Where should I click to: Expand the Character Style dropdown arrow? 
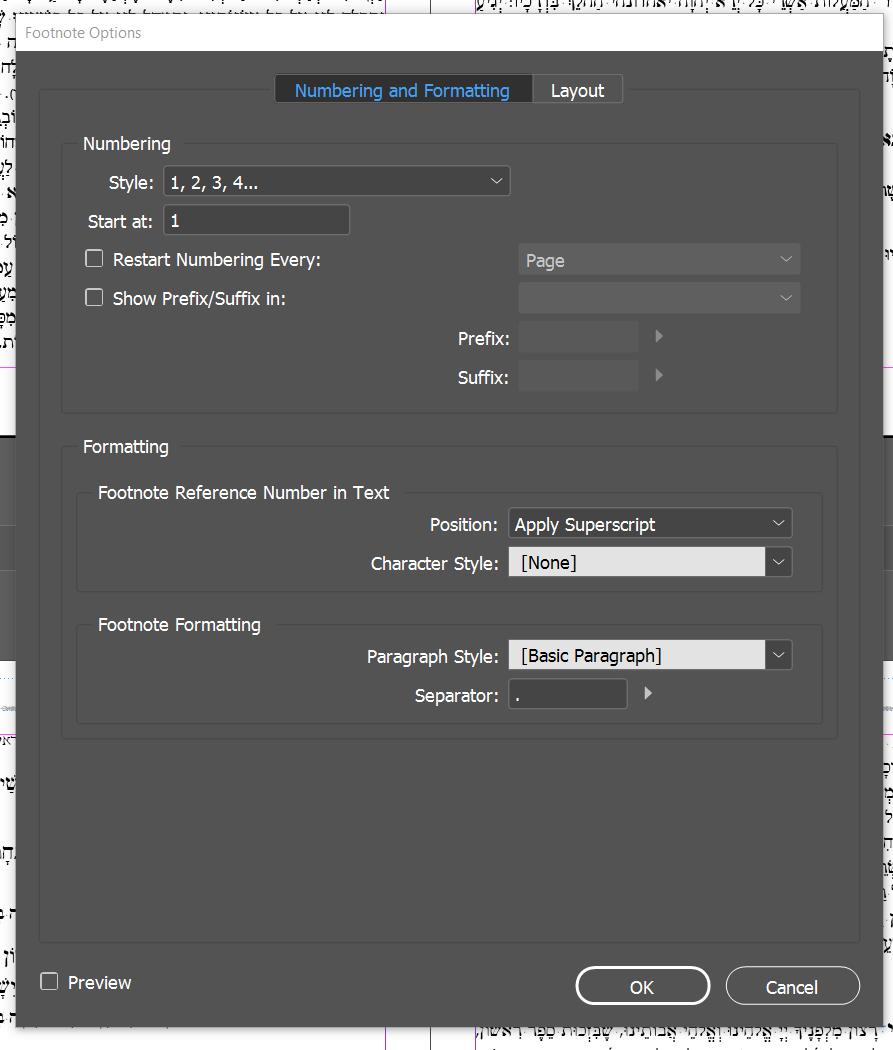(779, 563)
